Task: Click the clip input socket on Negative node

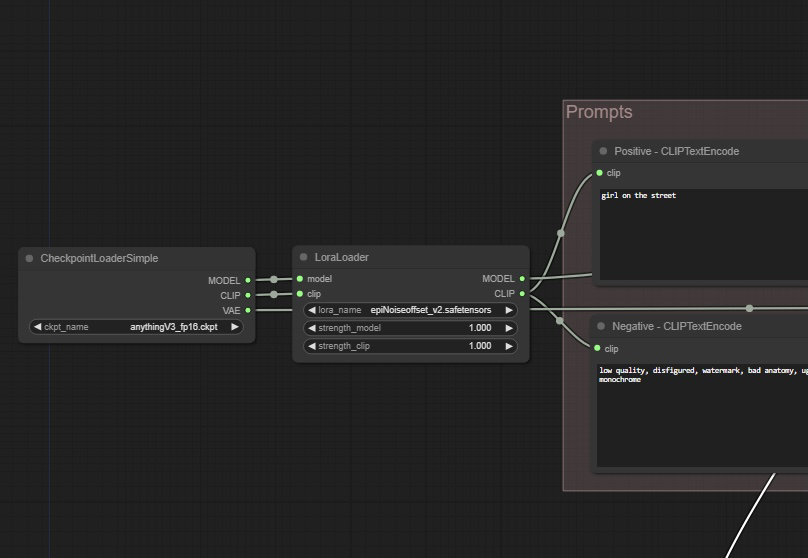Action: coord(597,348)
